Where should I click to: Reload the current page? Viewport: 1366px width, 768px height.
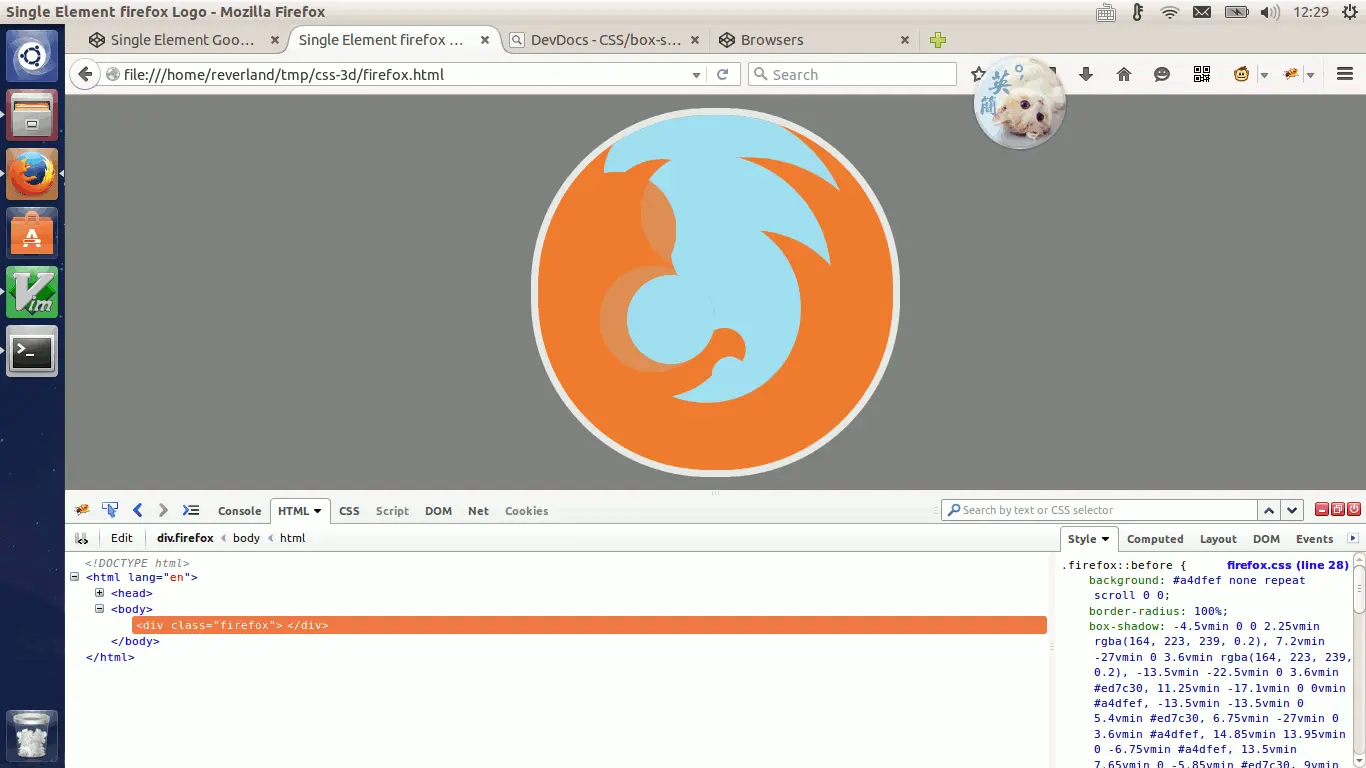tap(722, 75)
